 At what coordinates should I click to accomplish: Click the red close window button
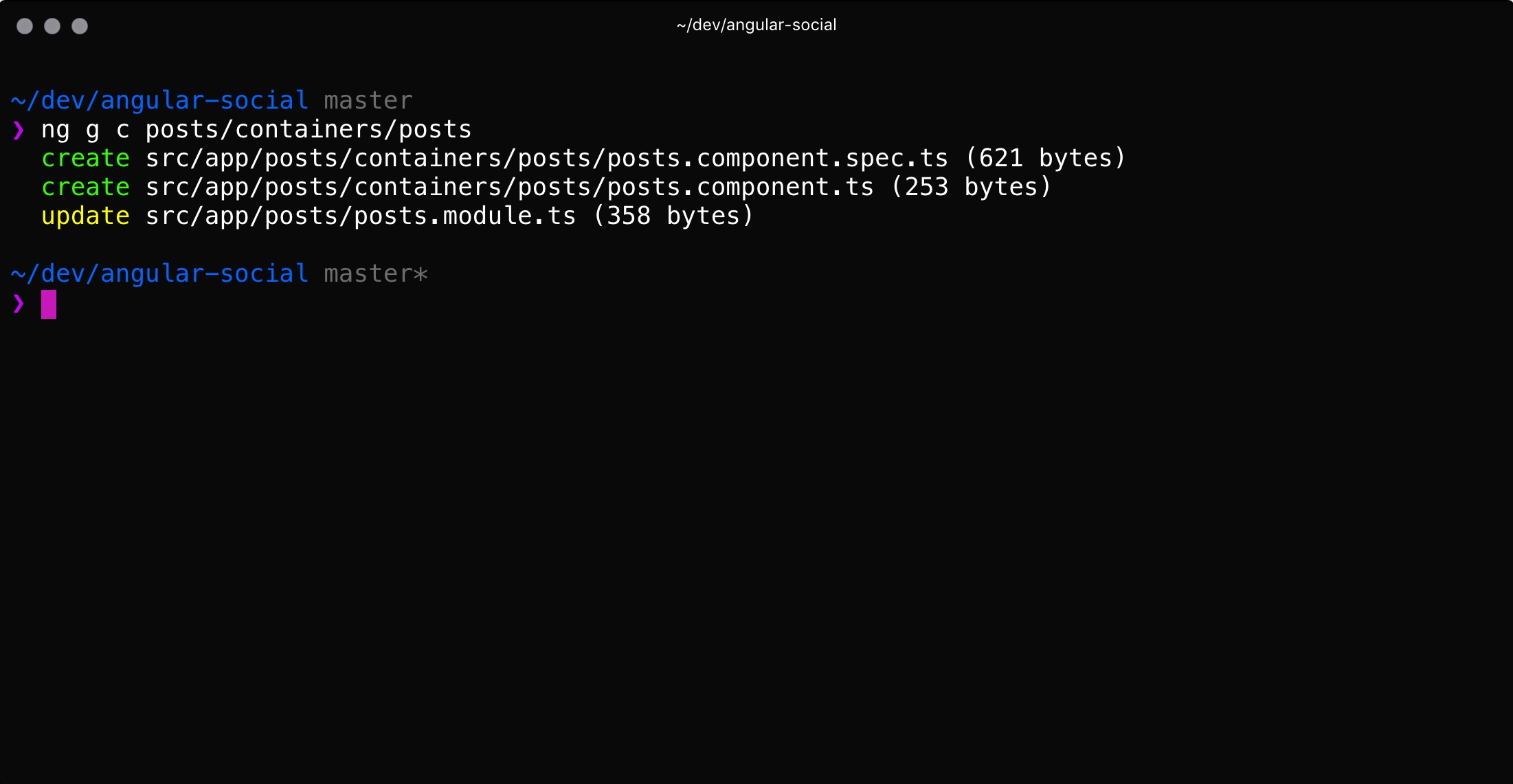click(25, 26)
